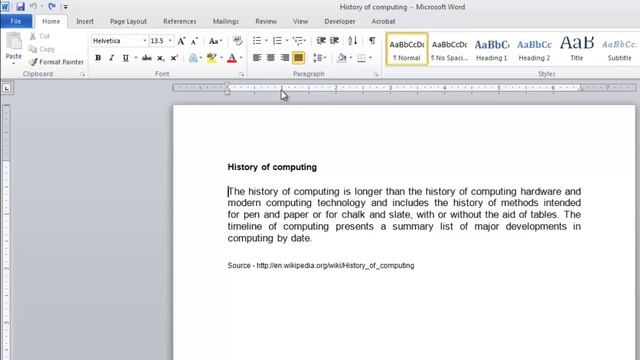Center the text
Viewport: 640px width, 360px height.
pyautogui.click(x=271, y=58)
